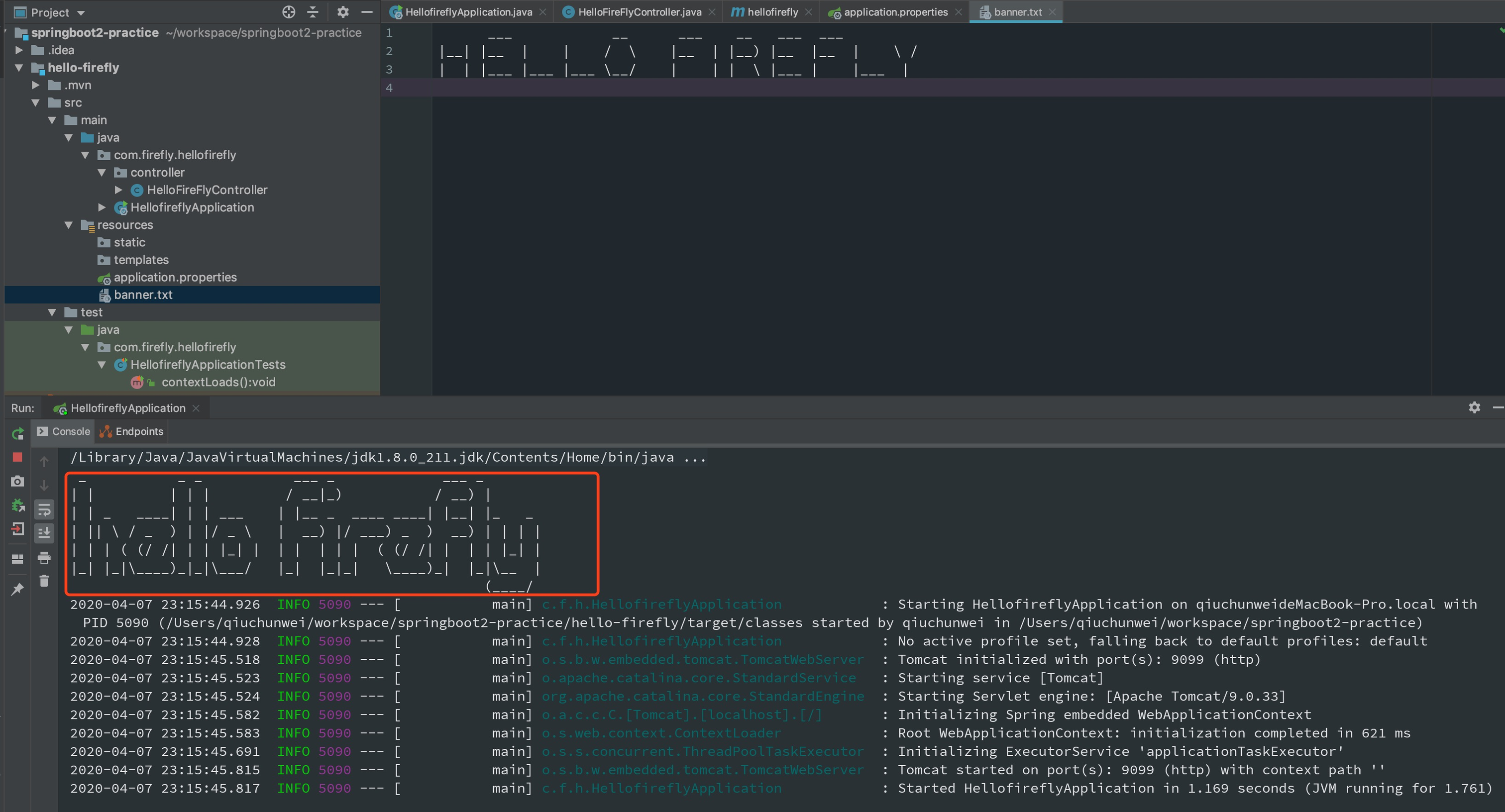This screenshot has height=812, width=1505.
Task: Switch to the application.properties editor tab
Action: tap(895, 12)
